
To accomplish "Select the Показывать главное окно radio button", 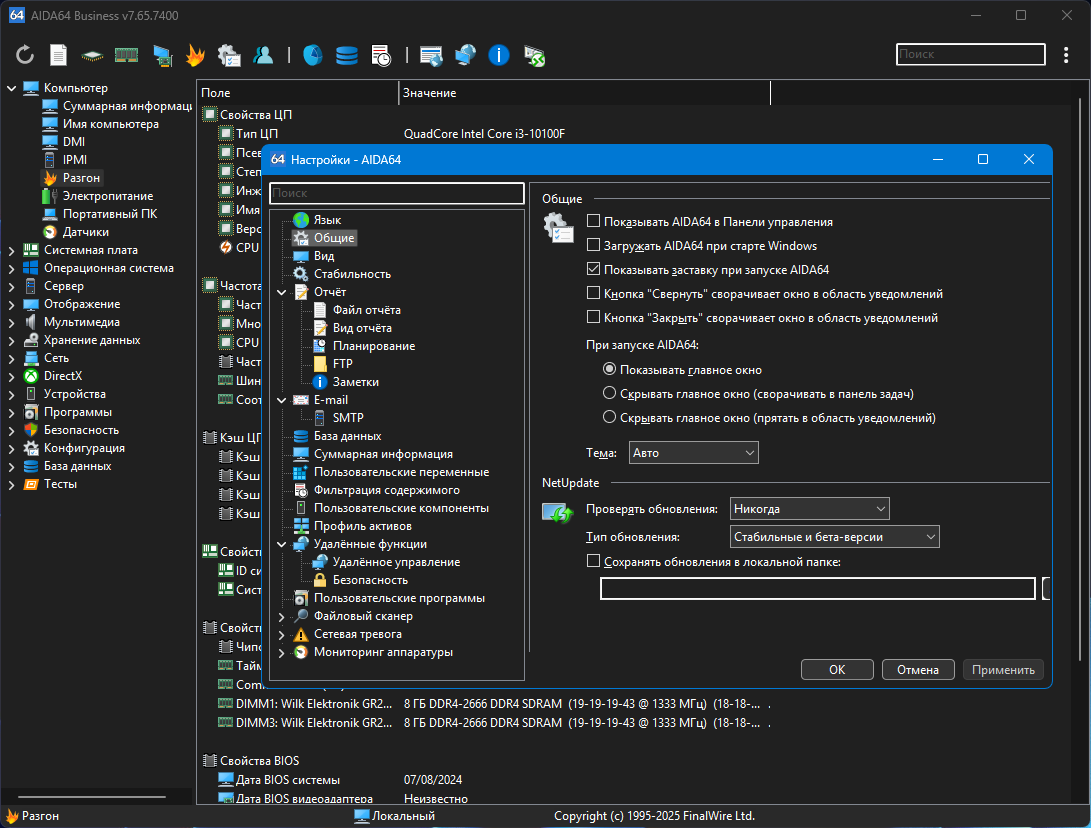I will point(610,369).
